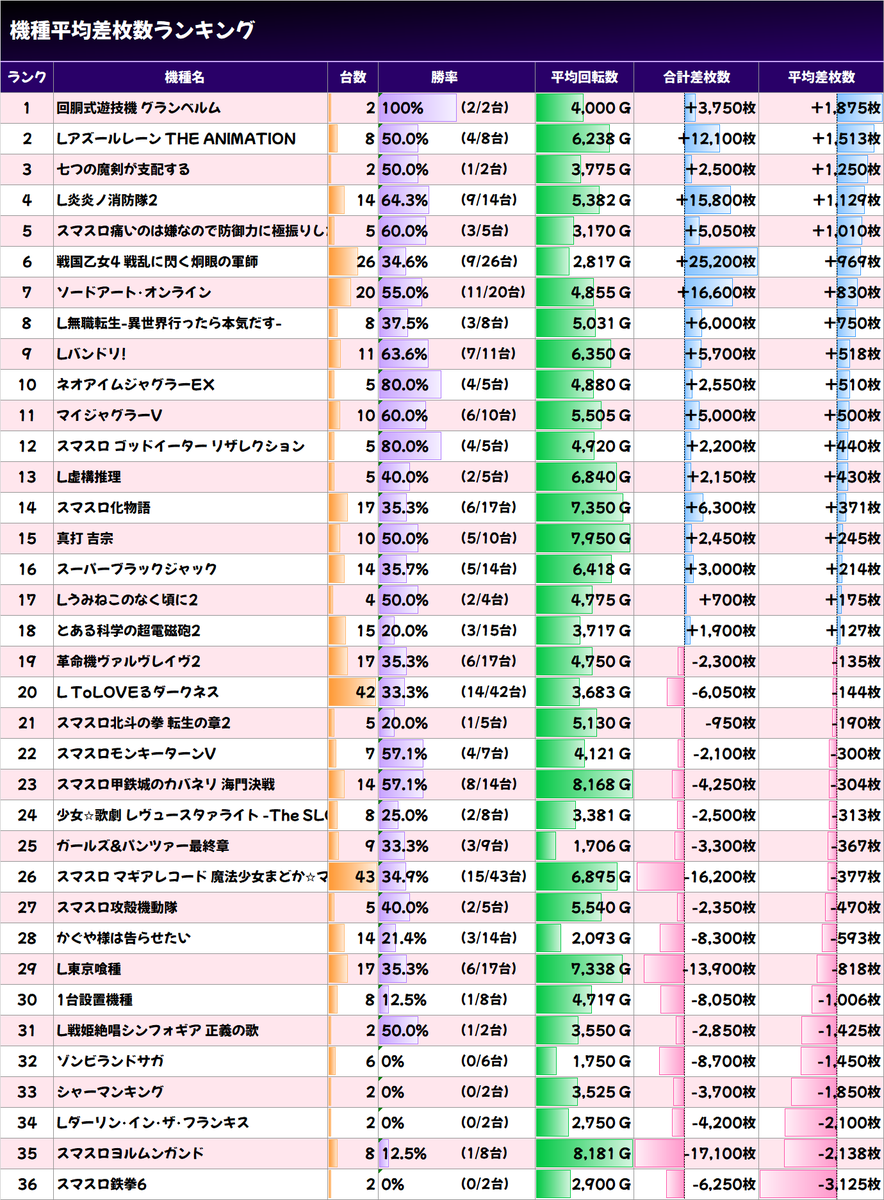The width and height of the screenshot is (884, 1200).
Task: Click ネオアイムジャグラーEX machine name
Action: (x=136, y=385)
